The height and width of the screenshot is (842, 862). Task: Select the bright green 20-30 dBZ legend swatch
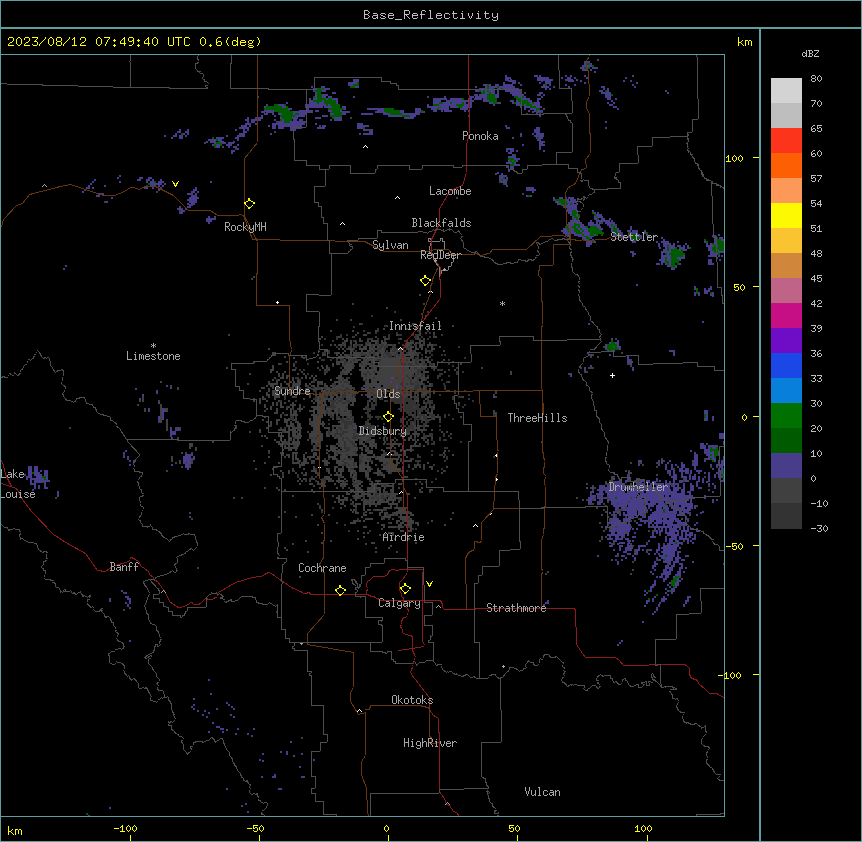tap(786, 416)
